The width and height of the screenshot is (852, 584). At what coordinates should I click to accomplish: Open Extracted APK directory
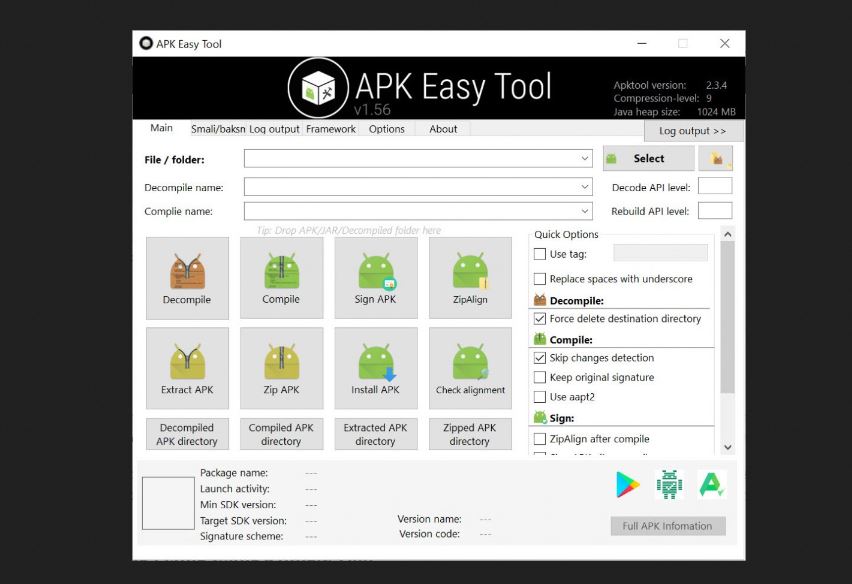tap(376, 434)
